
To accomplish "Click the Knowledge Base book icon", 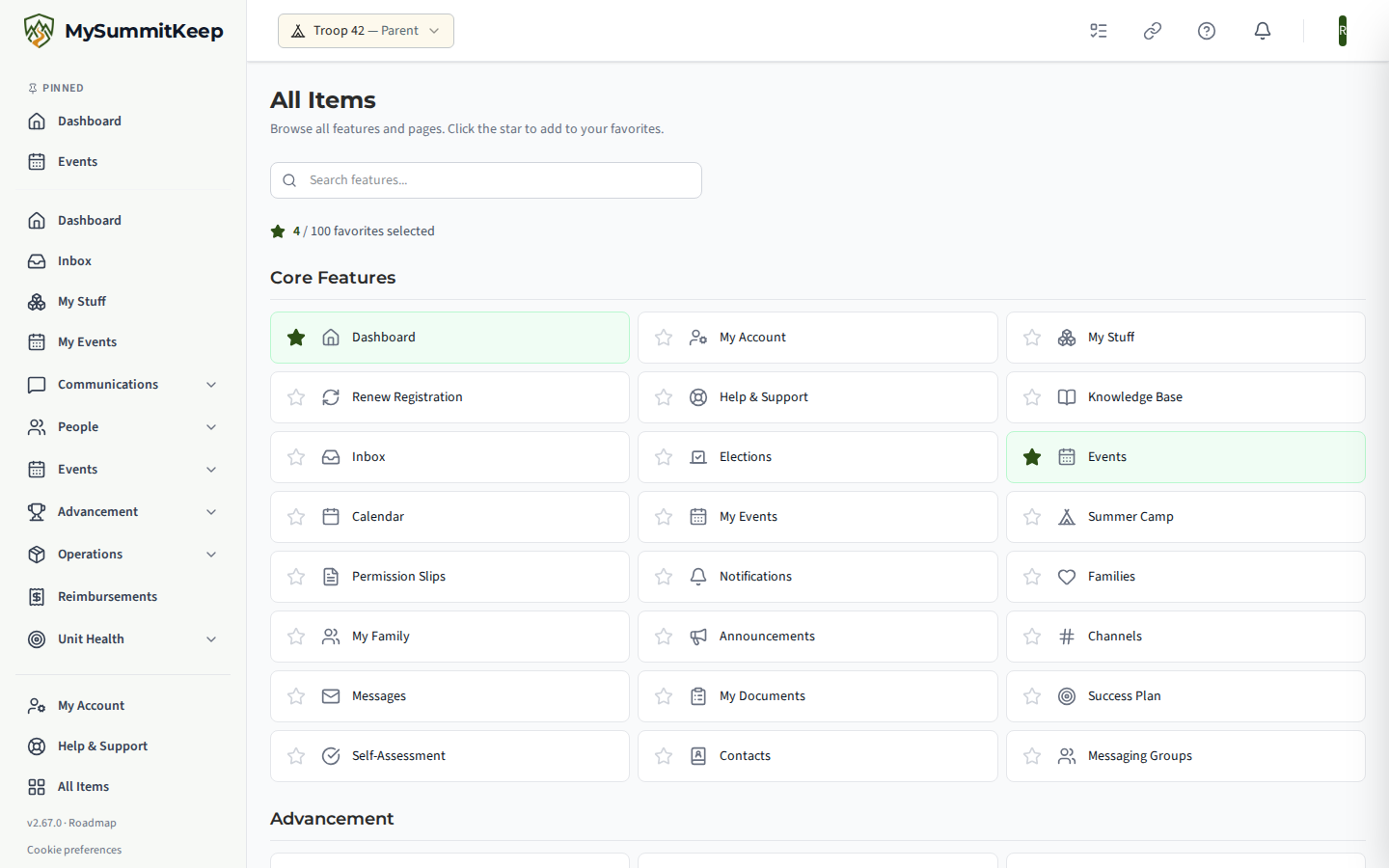I will point(1067,397).
